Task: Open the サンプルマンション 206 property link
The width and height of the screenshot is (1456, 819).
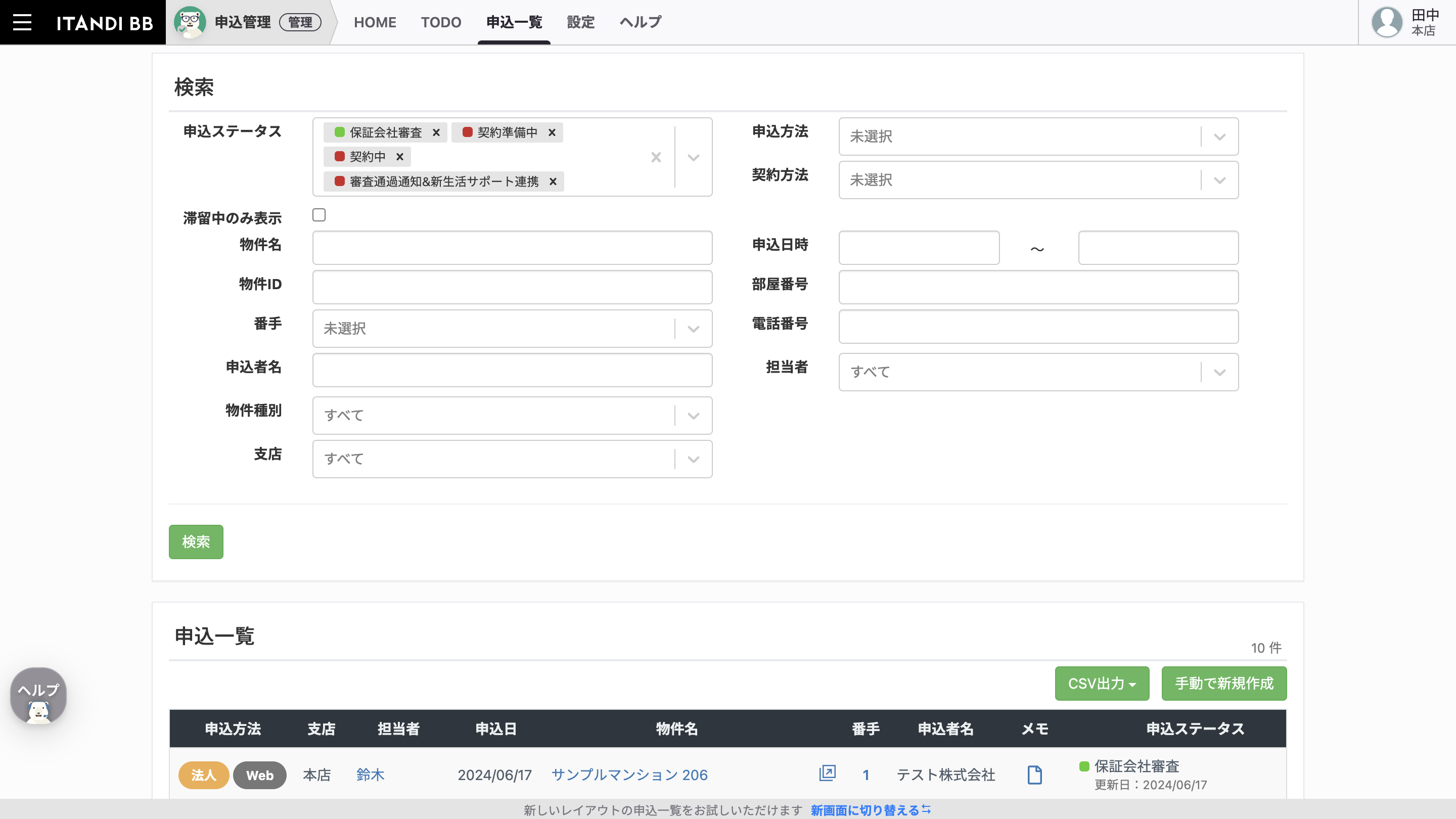Action: click(629, 775)
